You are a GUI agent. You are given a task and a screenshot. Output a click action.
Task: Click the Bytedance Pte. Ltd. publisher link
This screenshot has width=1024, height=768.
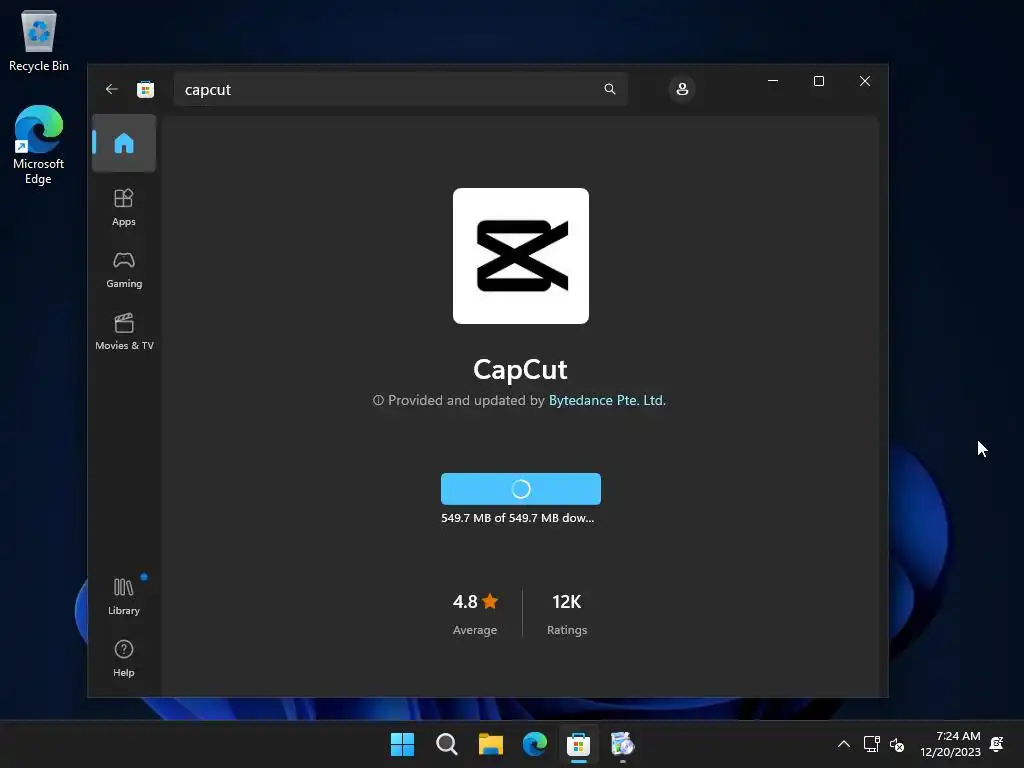click(607, 400)
